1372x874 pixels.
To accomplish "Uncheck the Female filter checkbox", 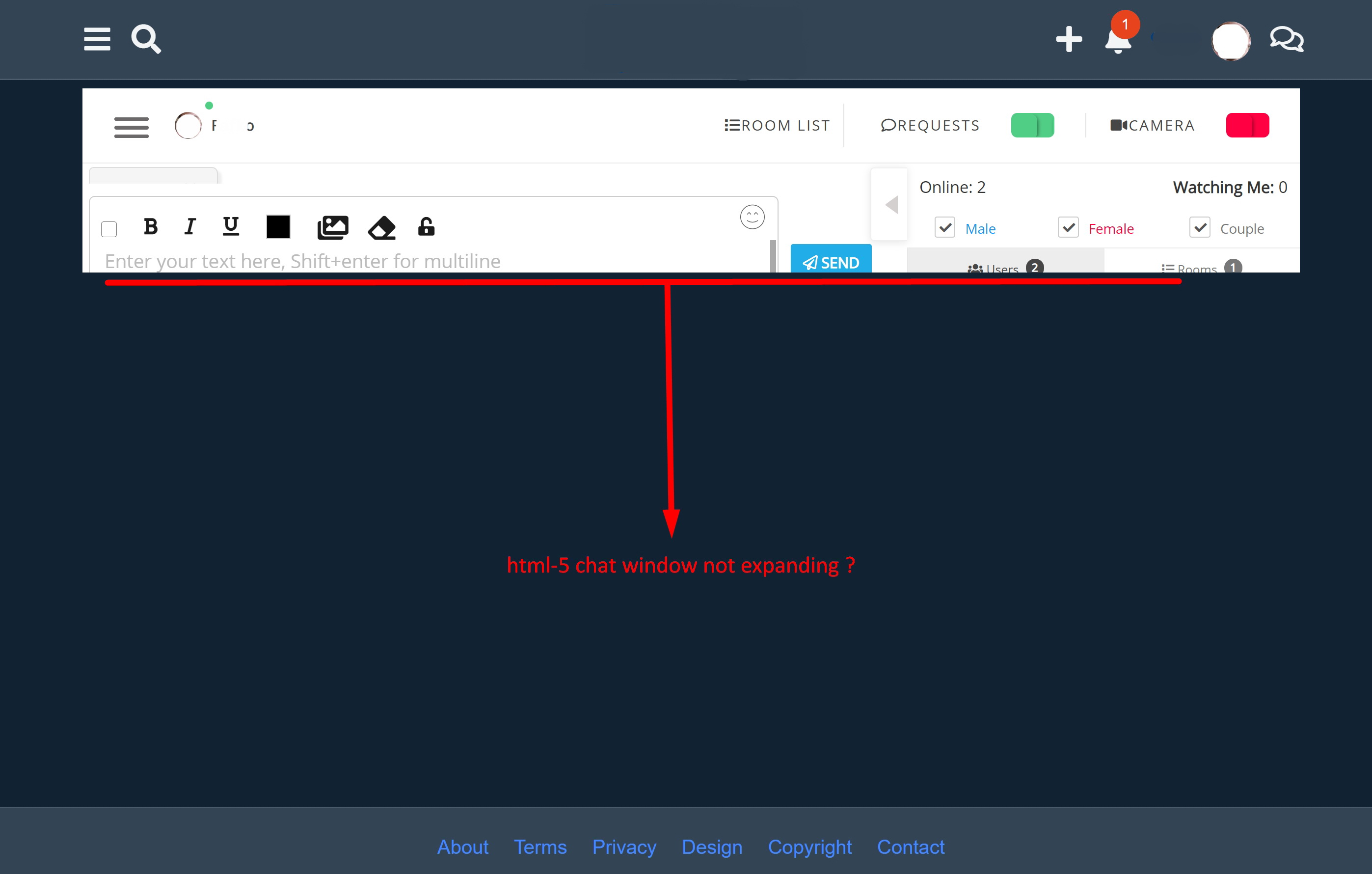I will tap(1068, 228).
